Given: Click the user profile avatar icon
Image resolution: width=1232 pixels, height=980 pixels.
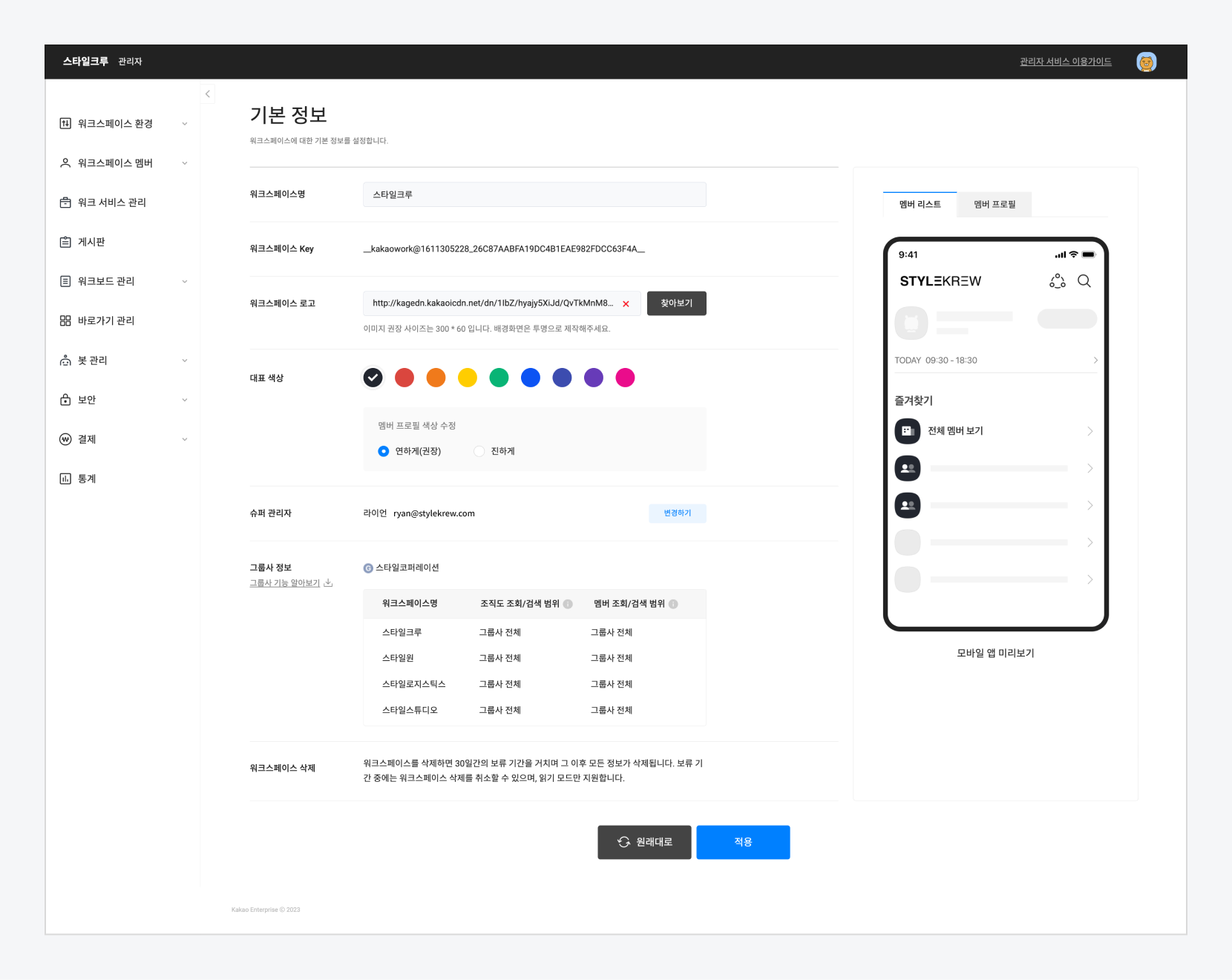Looking at the screenshot, I should pos(1146,62).
